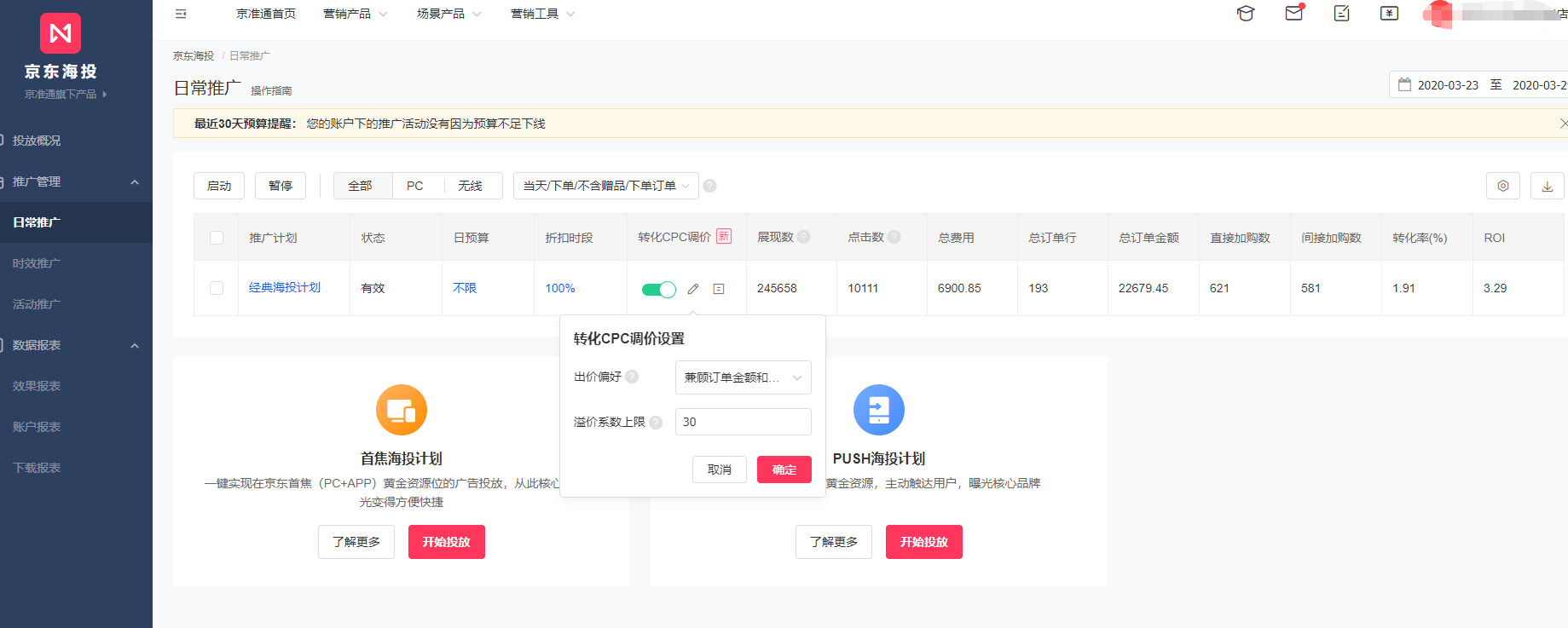
Task: Open the 经典海投计划 link
Action: 285,288
